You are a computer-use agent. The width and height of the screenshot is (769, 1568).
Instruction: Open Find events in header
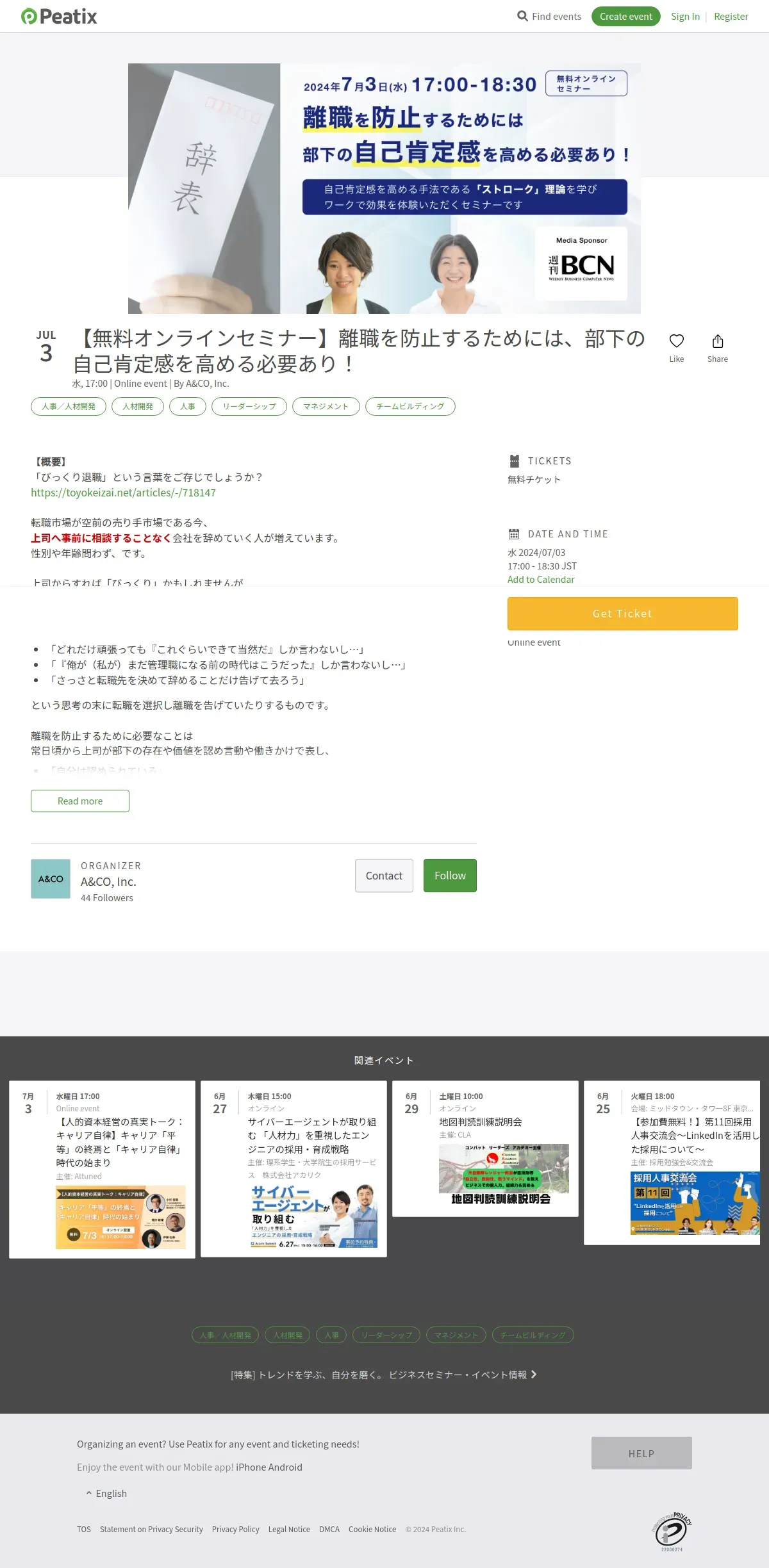coord(549,16)
